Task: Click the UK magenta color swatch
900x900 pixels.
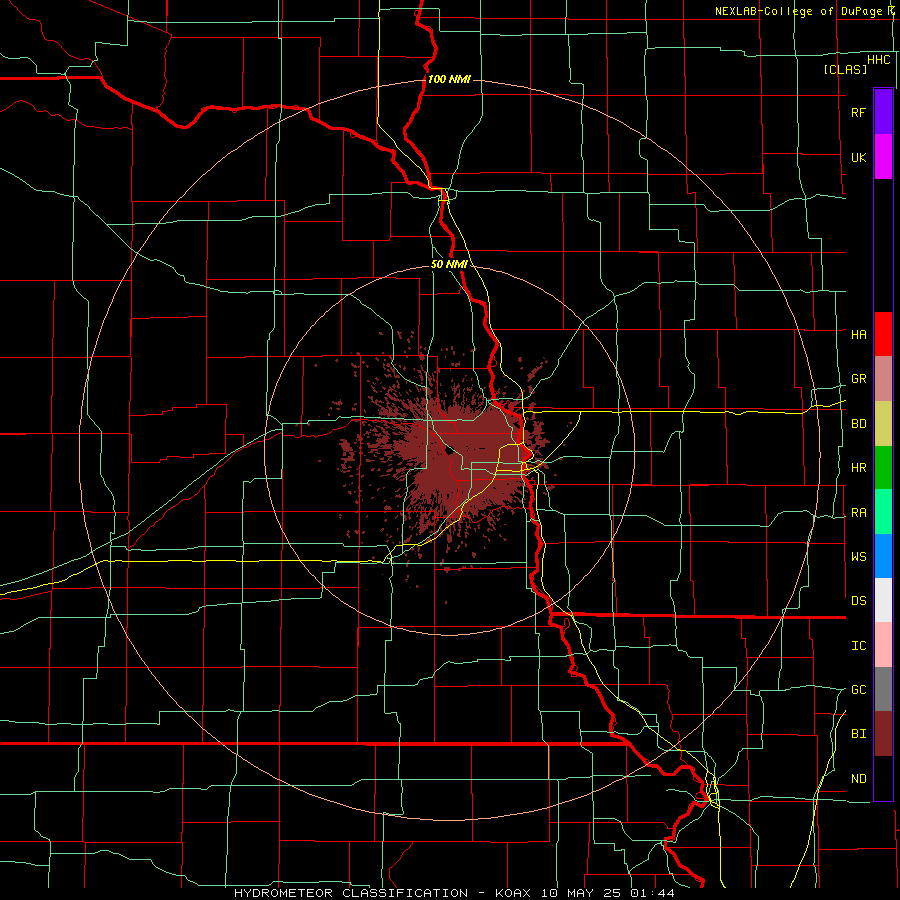Action: (x=883, y=157)
